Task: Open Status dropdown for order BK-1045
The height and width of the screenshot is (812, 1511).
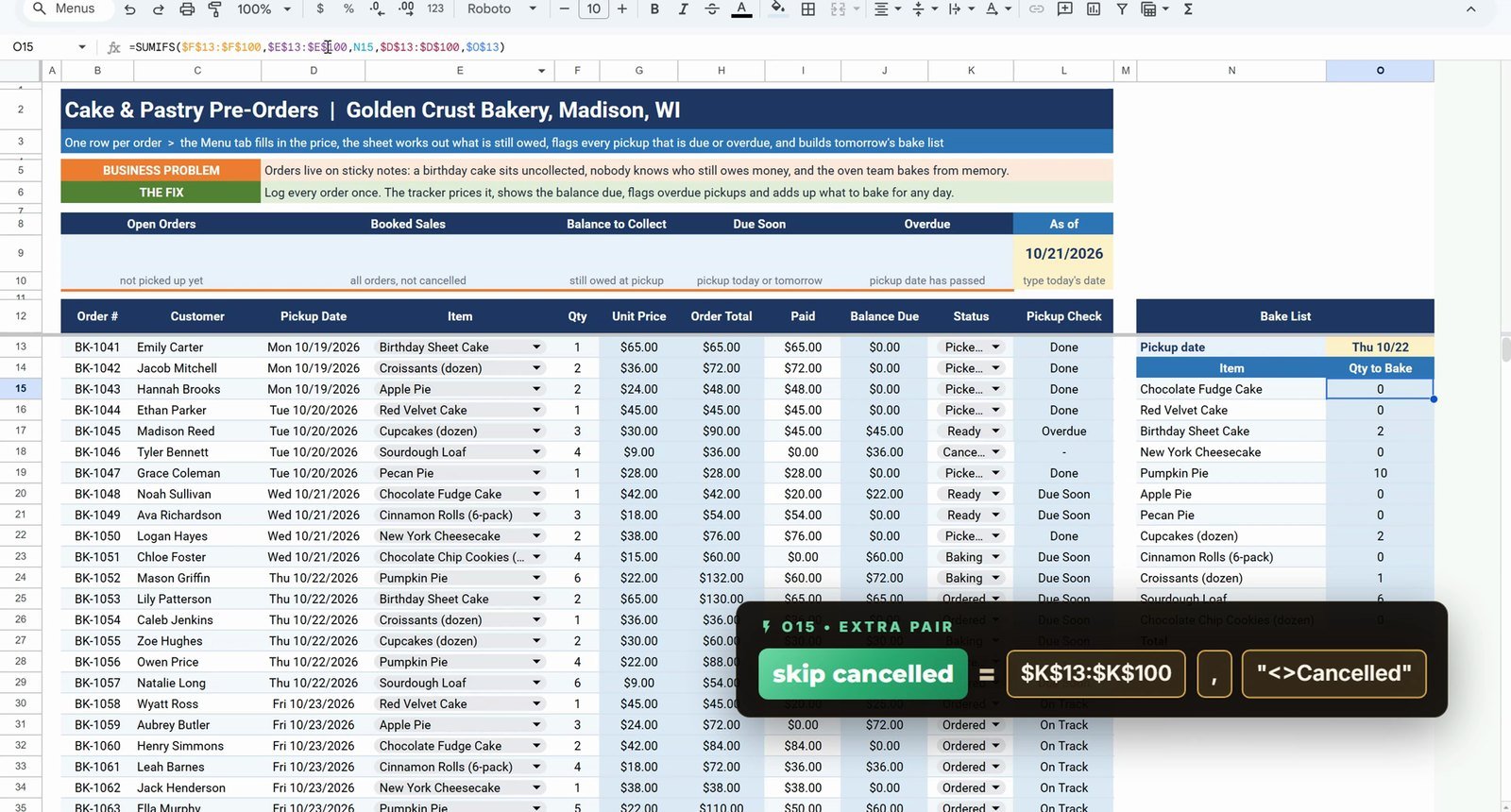Action: click(x=995, y=431)
